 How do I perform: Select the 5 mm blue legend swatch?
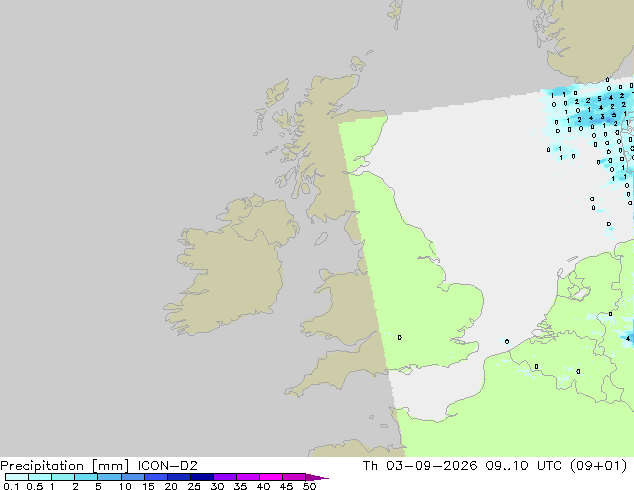[109, 477]
